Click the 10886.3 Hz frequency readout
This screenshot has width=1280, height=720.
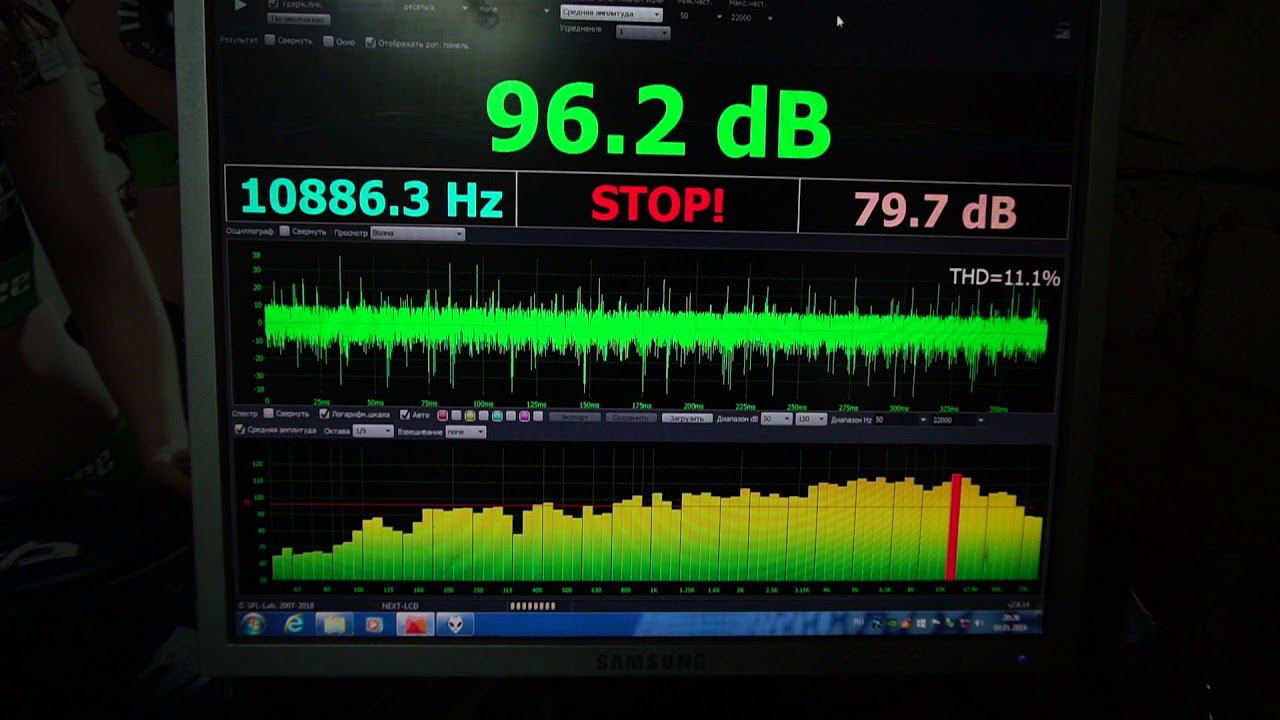pos(371,198)
